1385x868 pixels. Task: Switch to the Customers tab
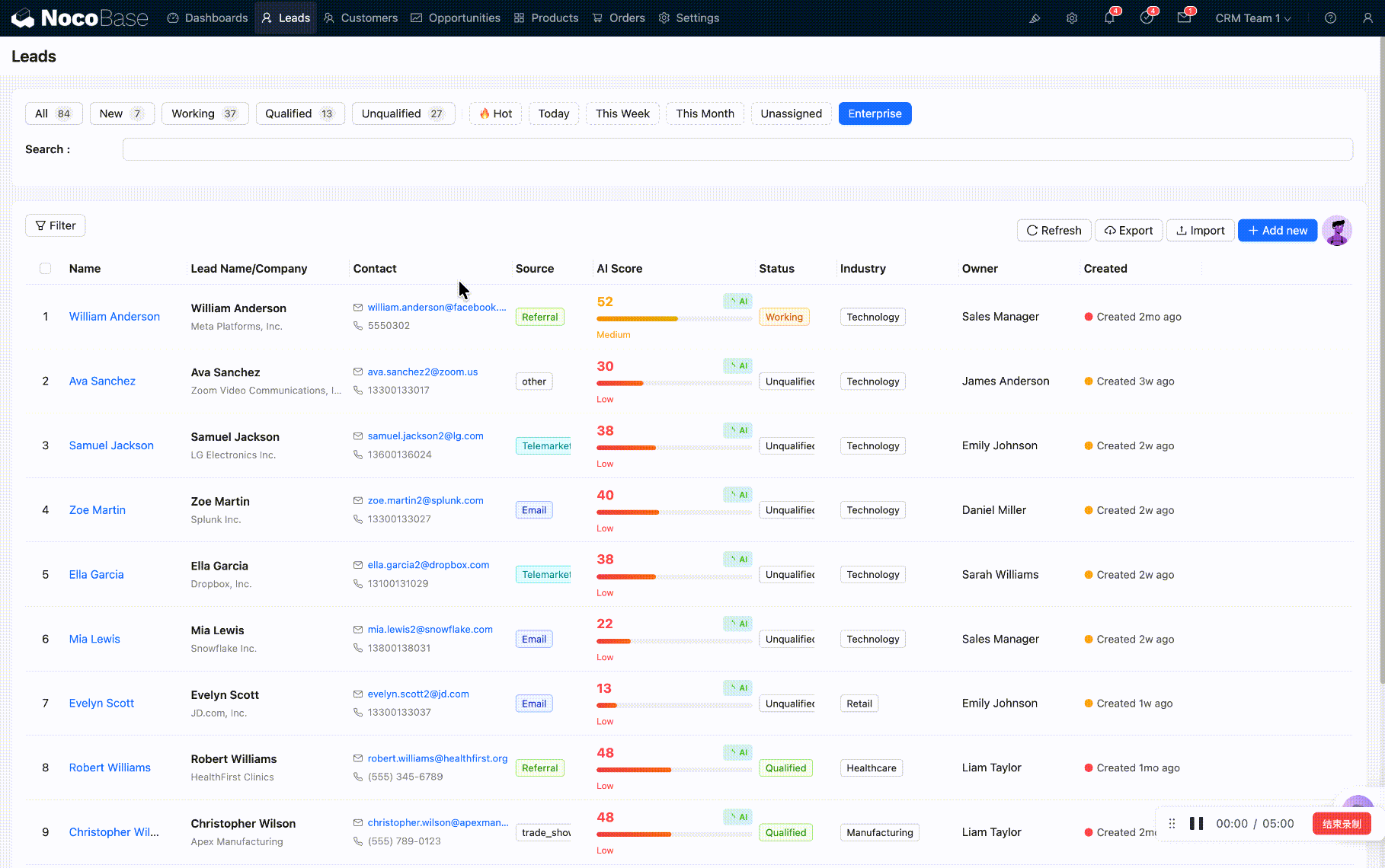360,18
